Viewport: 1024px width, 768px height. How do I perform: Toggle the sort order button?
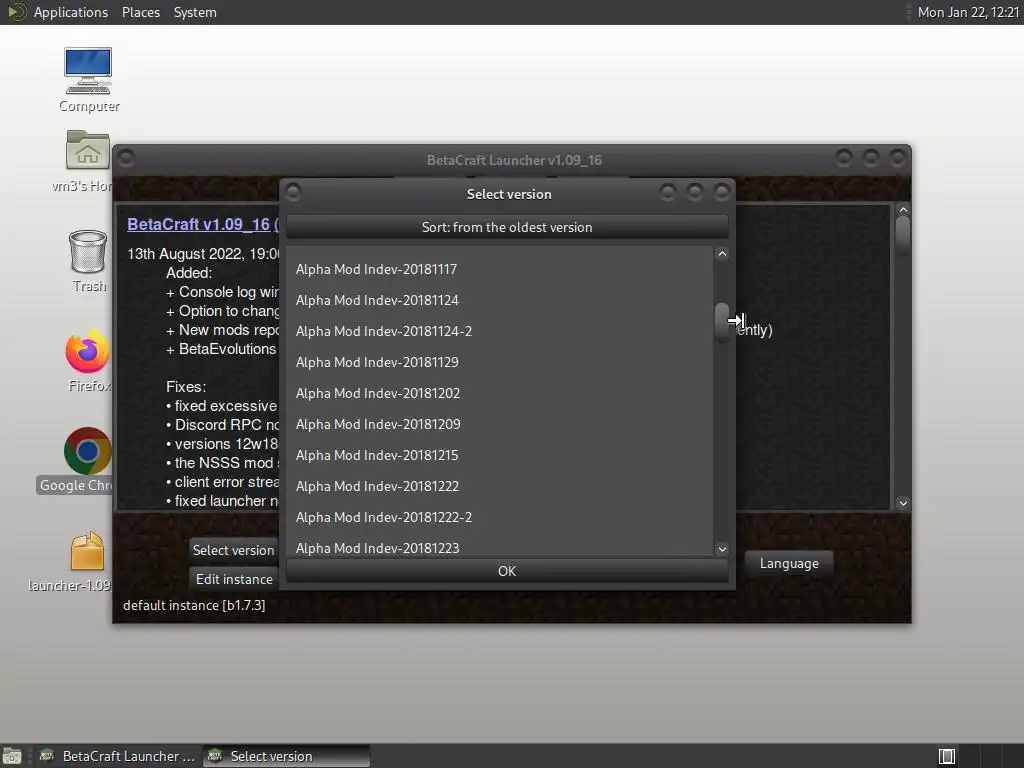[x=507, y=227]
